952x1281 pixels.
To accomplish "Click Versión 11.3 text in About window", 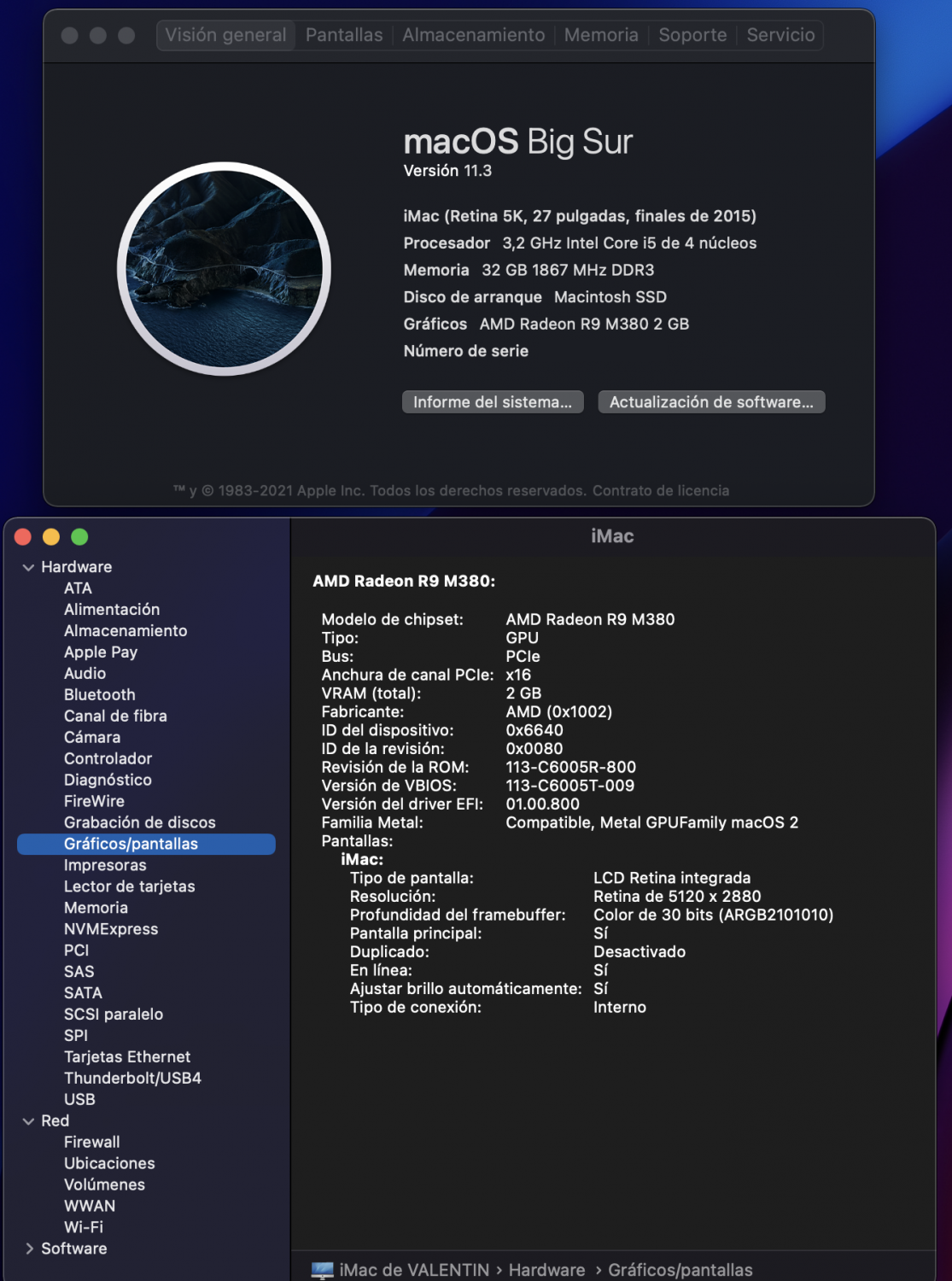I will click(x=447, y=171).
